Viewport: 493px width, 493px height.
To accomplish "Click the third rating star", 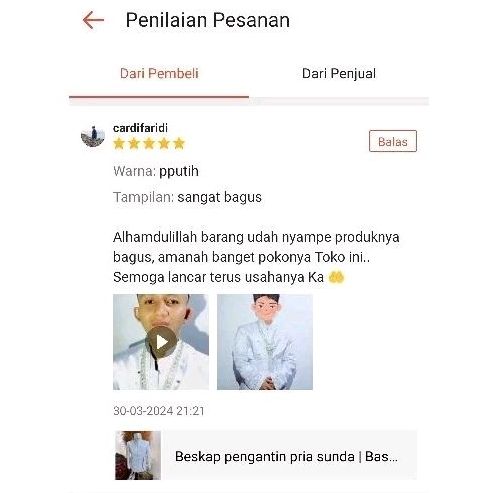I will pyautogui.click(x=149, y=144).
